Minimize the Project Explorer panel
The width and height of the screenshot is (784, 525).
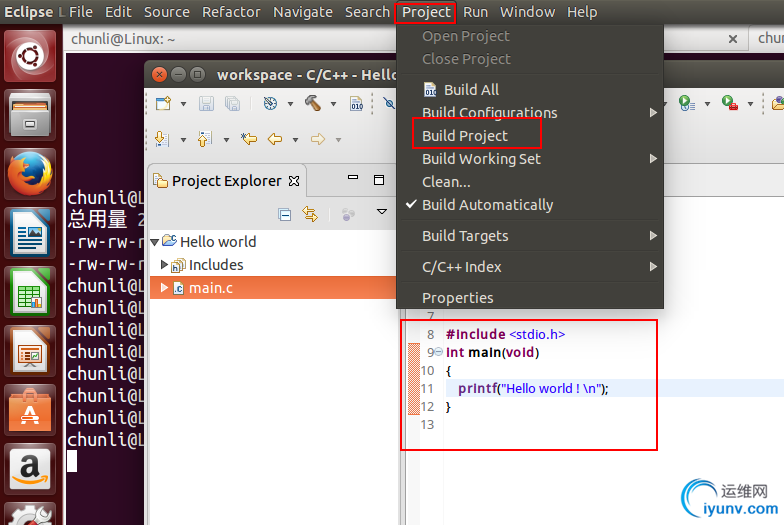pyautogui.click(x=353, y=177)
